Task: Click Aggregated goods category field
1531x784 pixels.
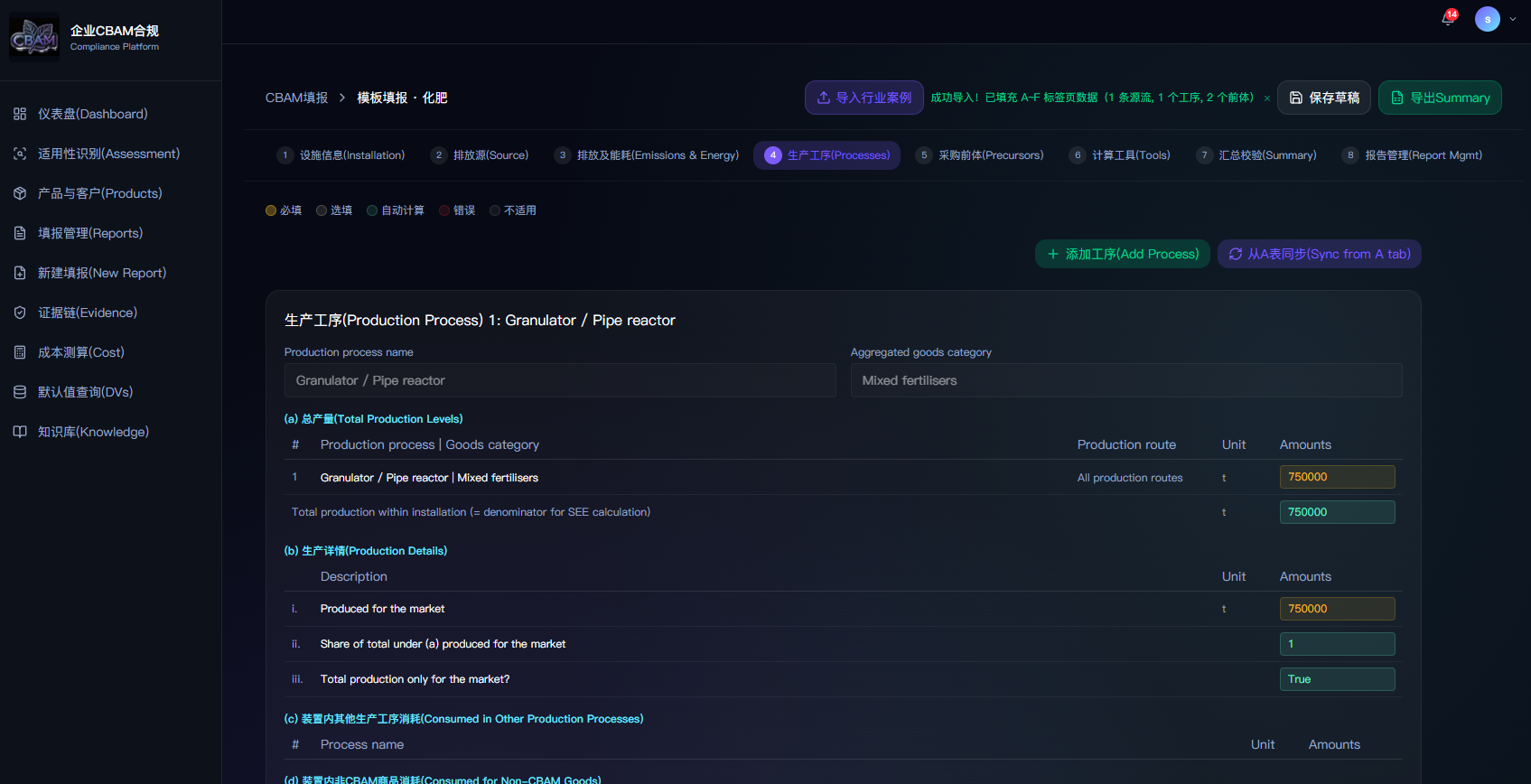Action: pyautogui.click(x=1126, y=380)
